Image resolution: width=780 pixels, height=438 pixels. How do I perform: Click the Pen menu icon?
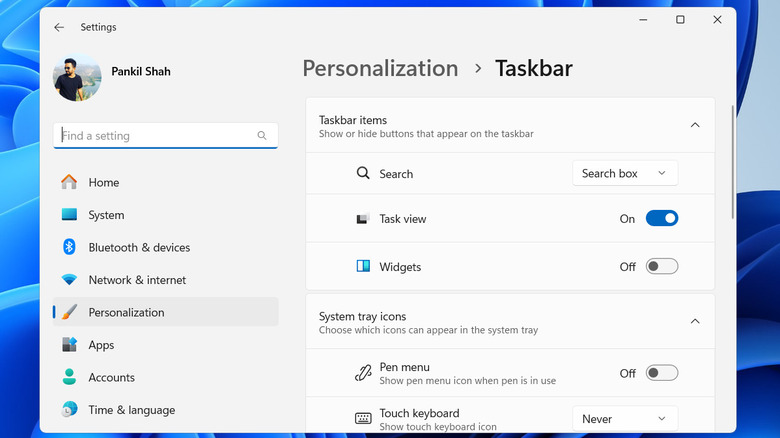click(x=363, y=373)
